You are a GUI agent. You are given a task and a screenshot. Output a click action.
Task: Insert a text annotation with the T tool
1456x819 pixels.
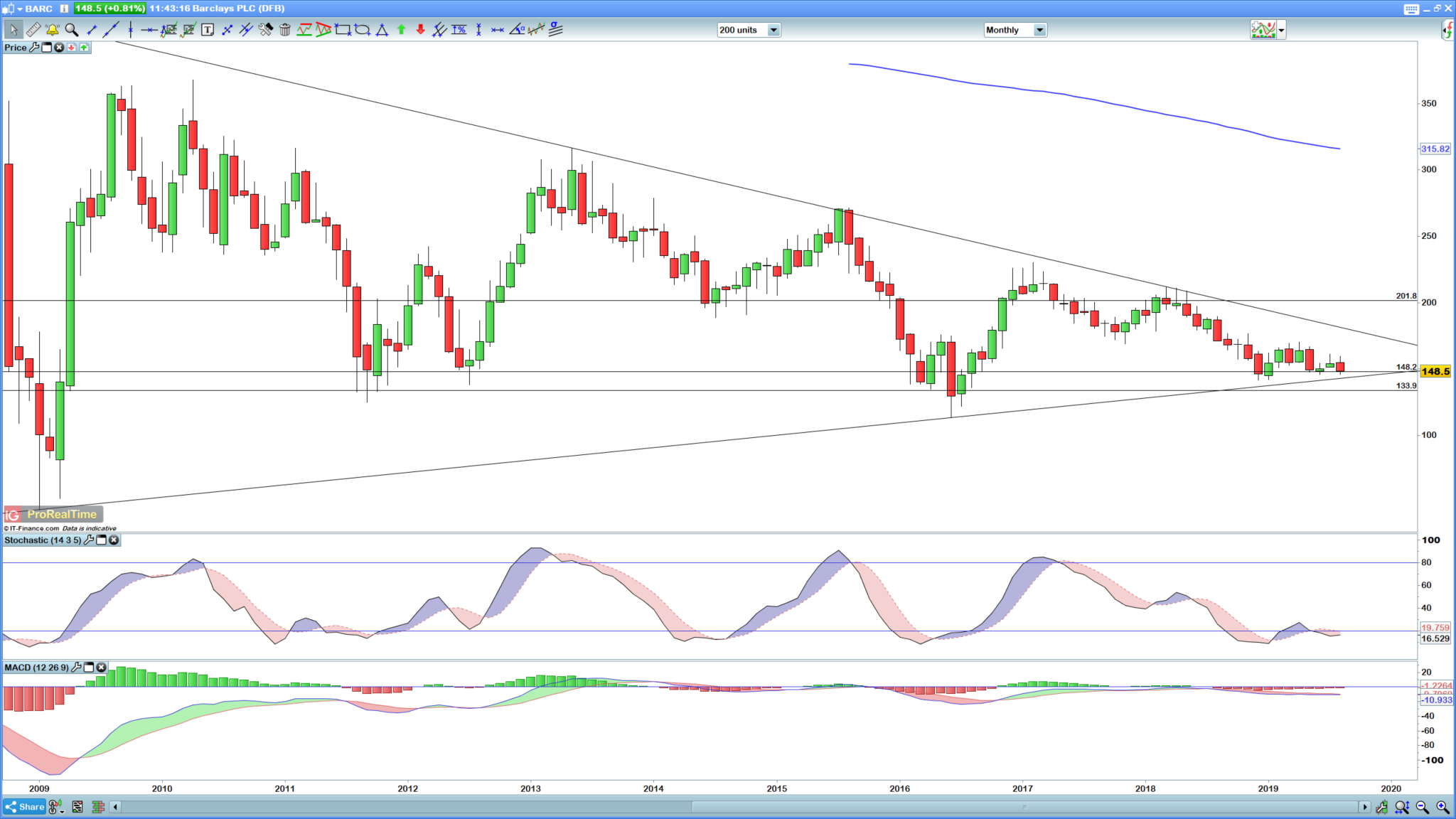pyautogui.click(x=208, y=30)
